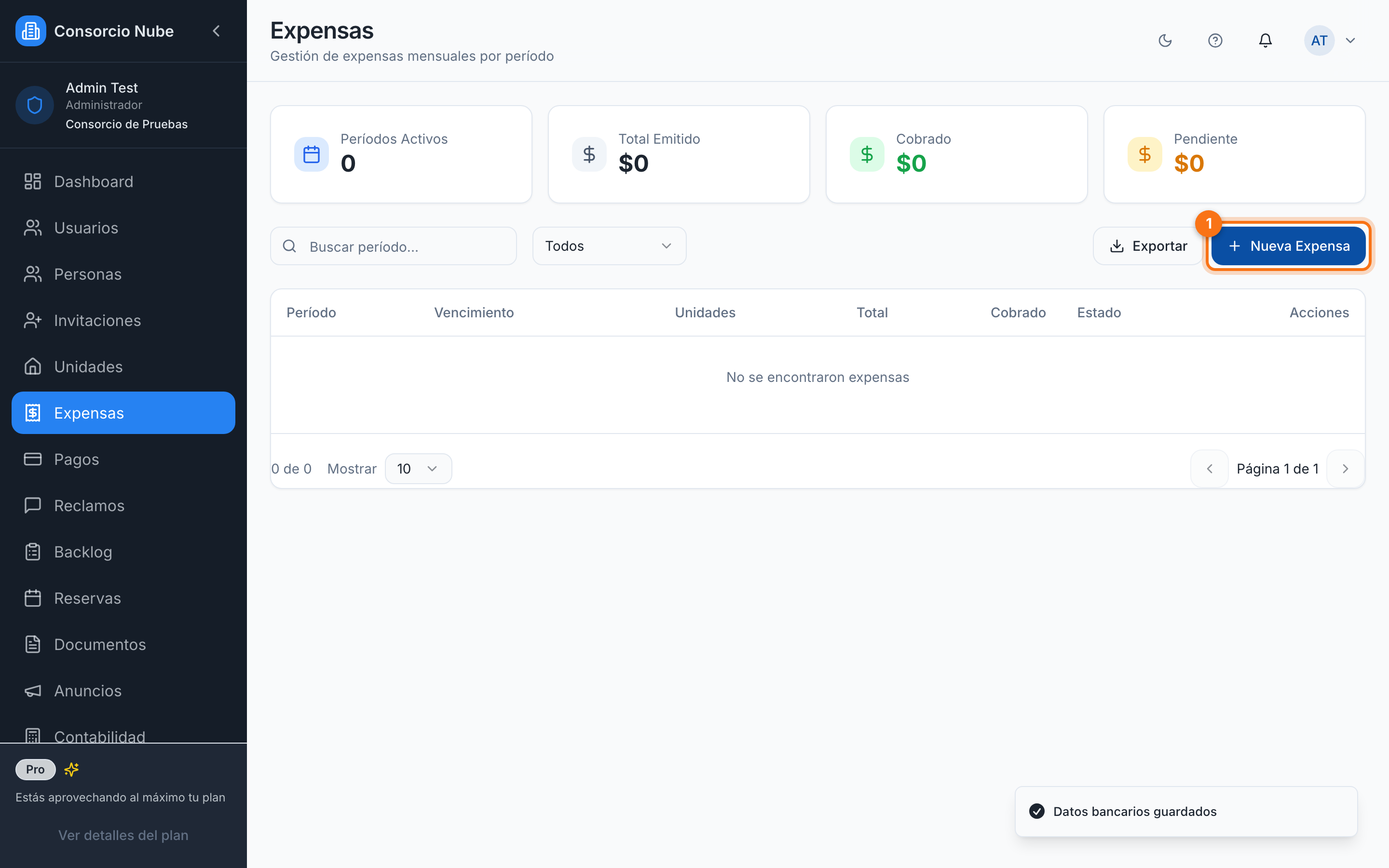Click the green Cobrado dollar icon

pyautogui.click(x=867, y=154)
